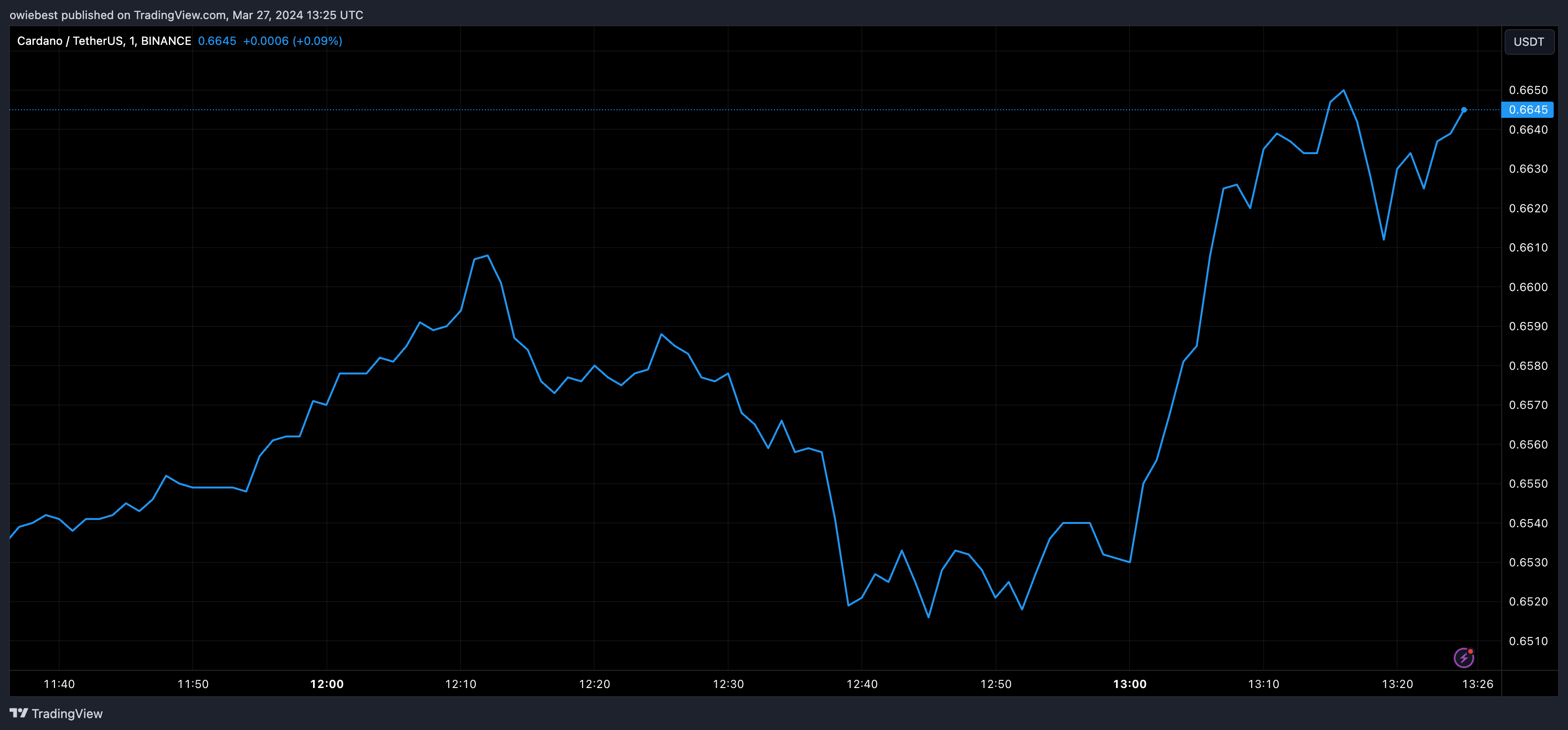Click the 0.6510 price axis label

[1528, 641]
